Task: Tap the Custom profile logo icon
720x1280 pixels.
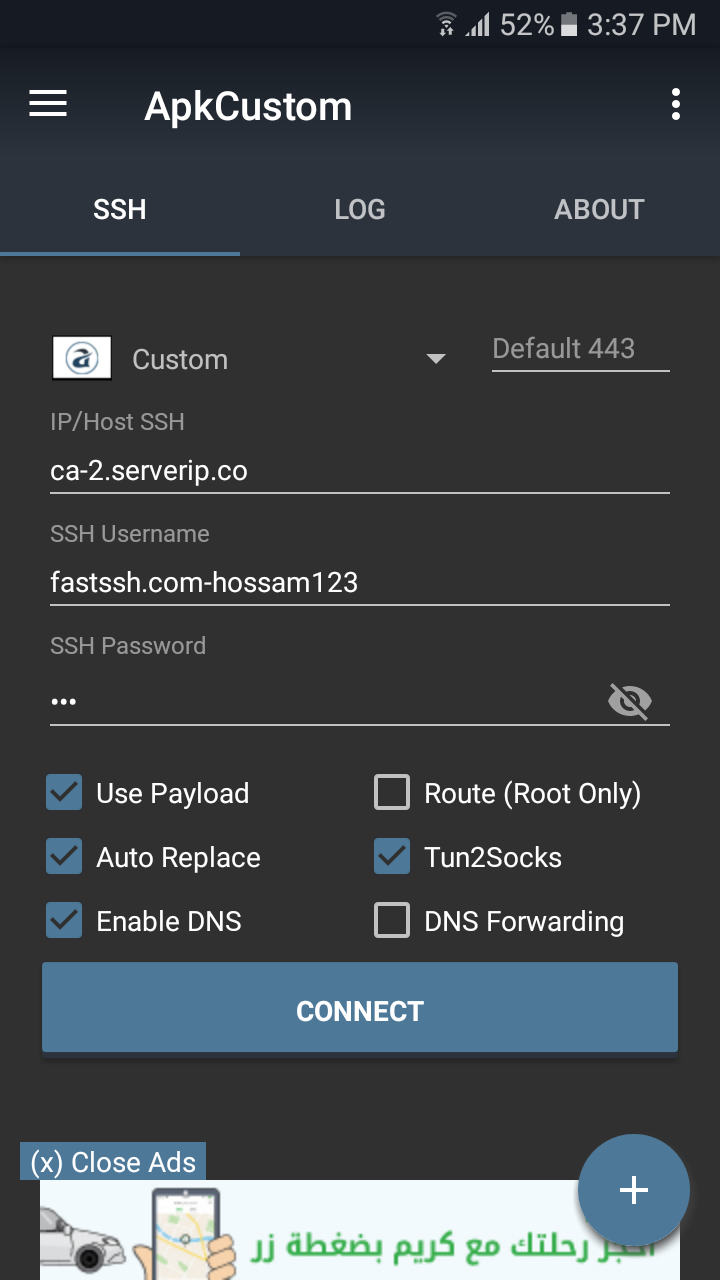Action: click(x=81, y=359)
